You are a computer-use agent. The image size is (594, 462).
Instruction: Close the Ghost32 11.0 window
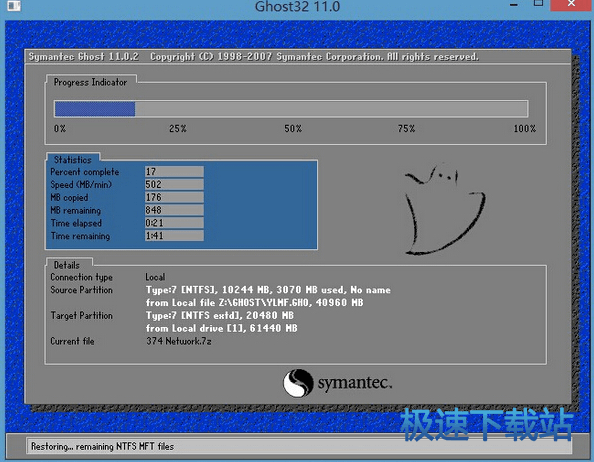point(572,4)
